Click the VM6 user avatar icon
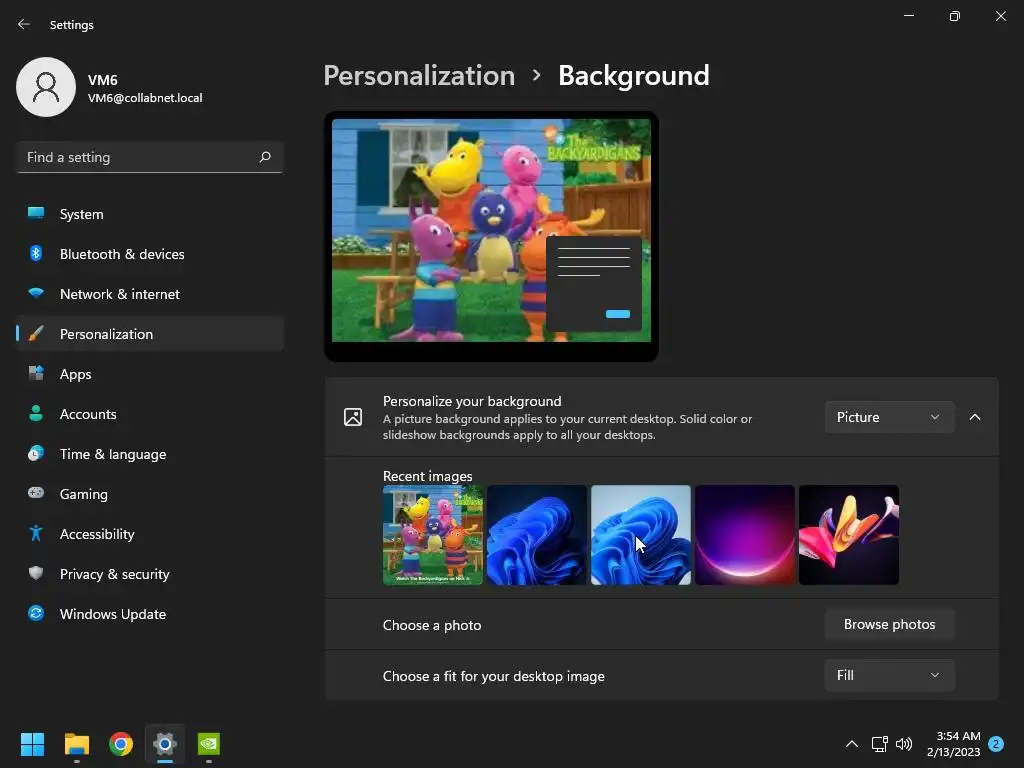Screen dimensions: 1024x768 (x=46, y=87)
